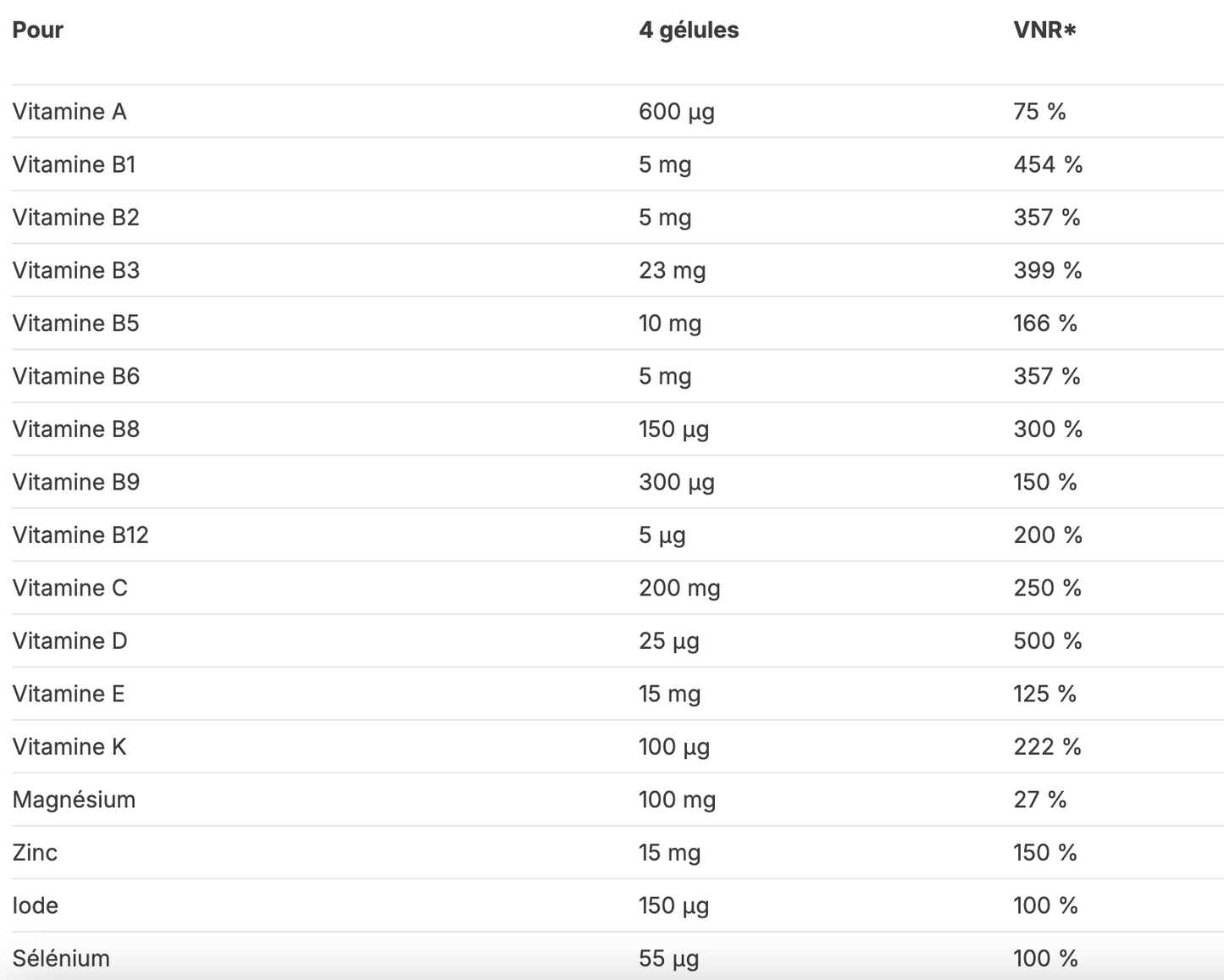Screen dimensions: 1224x980
Task: Select the Vitamine A row label
Action: [x=69, y=112]
